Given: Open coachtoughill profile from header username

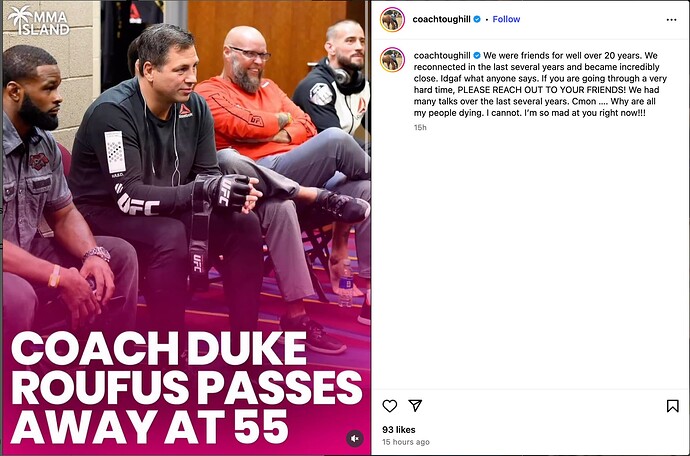Looking at the screenshot, I should coord(441,19).
